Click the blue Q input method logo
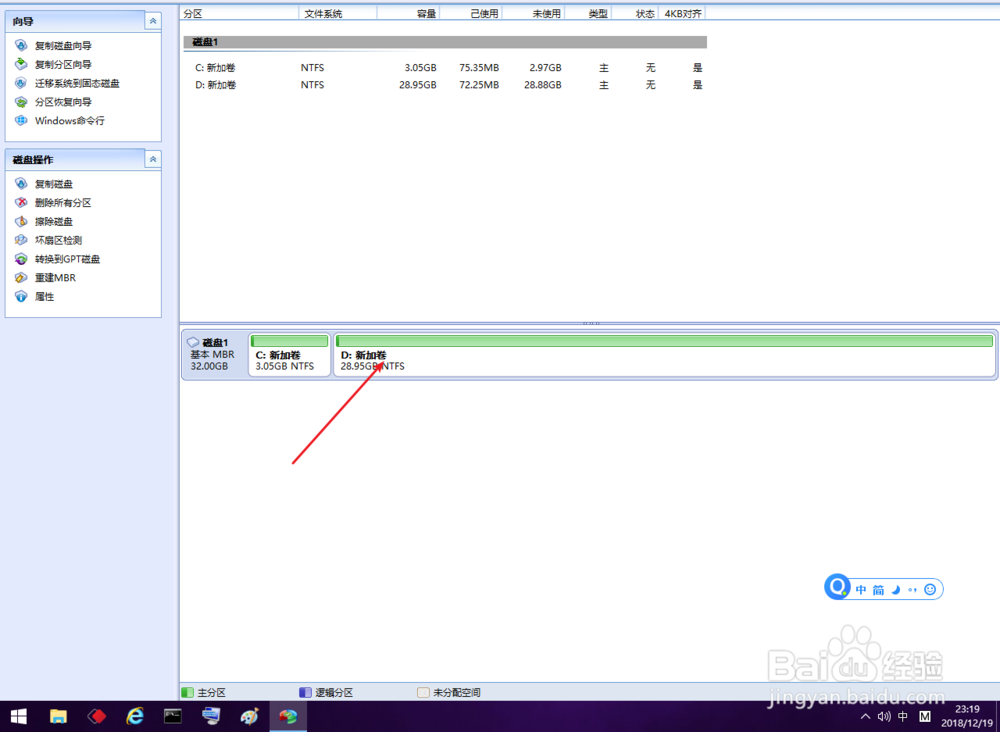This screenshot has width=1000, height=732. click(x=837, y=587)
